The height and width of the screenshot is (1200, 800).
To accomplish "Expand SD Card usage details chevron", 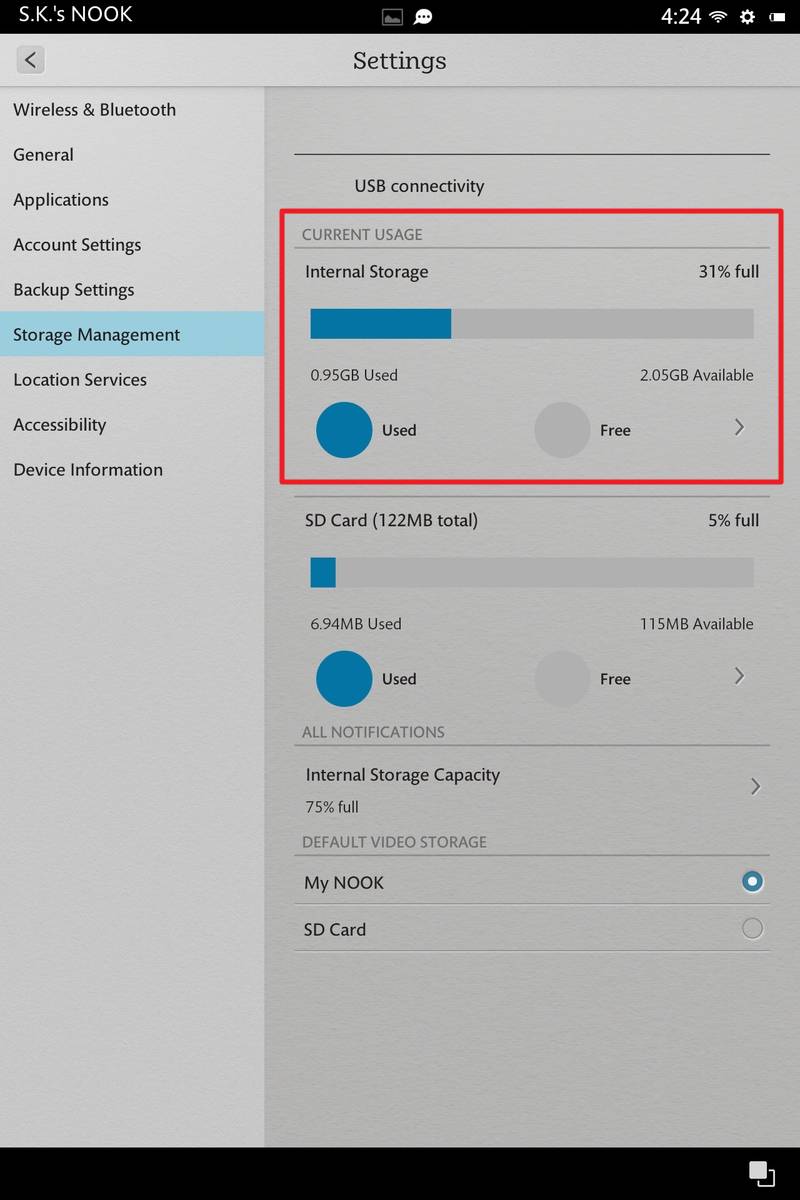I will pos(740,676).
